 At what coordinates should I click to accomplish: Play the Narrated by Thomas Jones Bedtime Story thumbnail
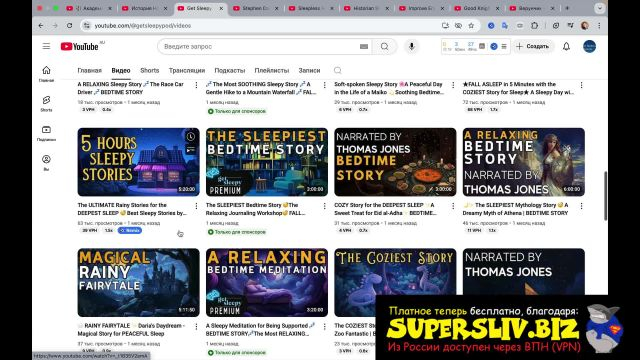(395, 162)
